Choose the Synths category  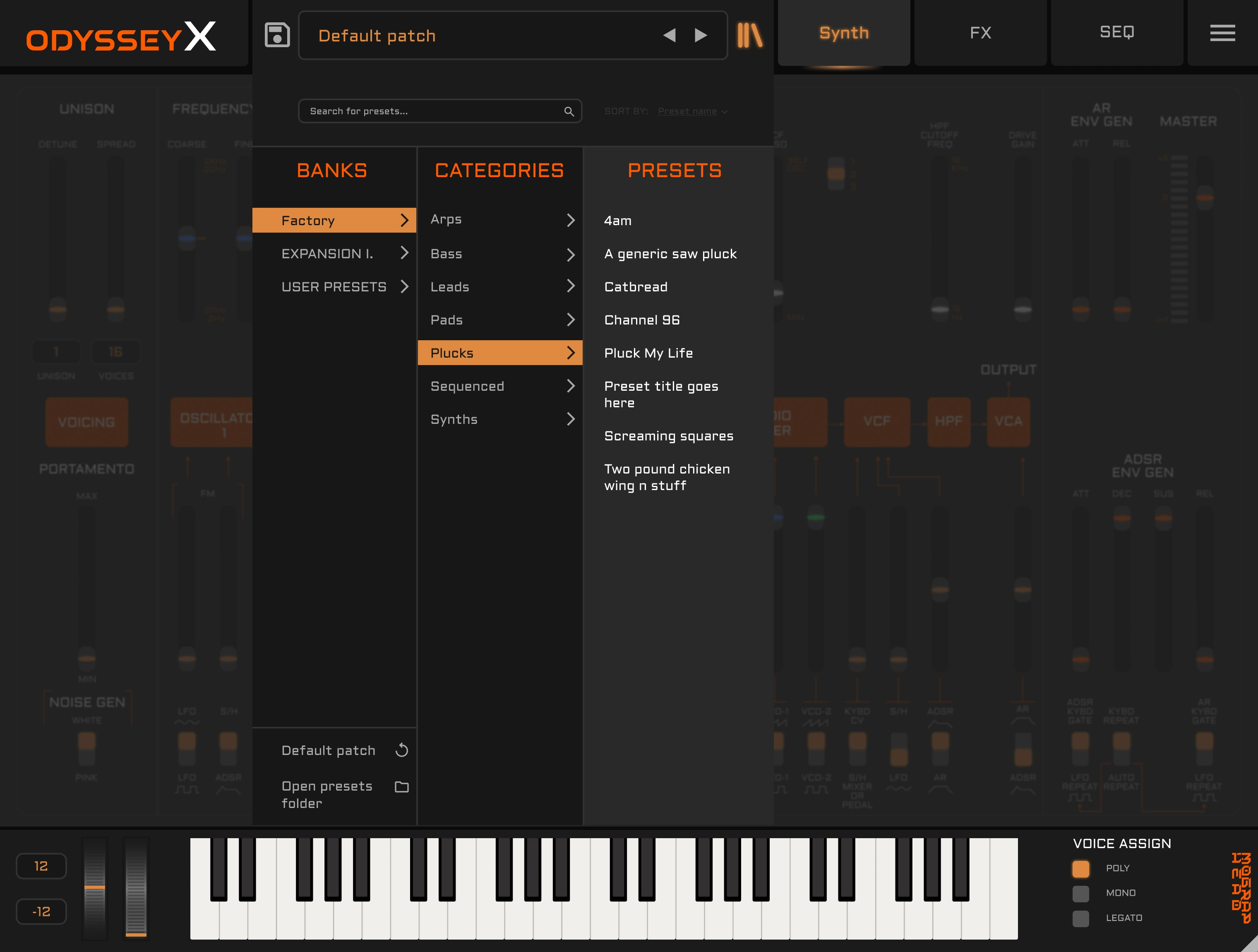(x=500, y=419)
